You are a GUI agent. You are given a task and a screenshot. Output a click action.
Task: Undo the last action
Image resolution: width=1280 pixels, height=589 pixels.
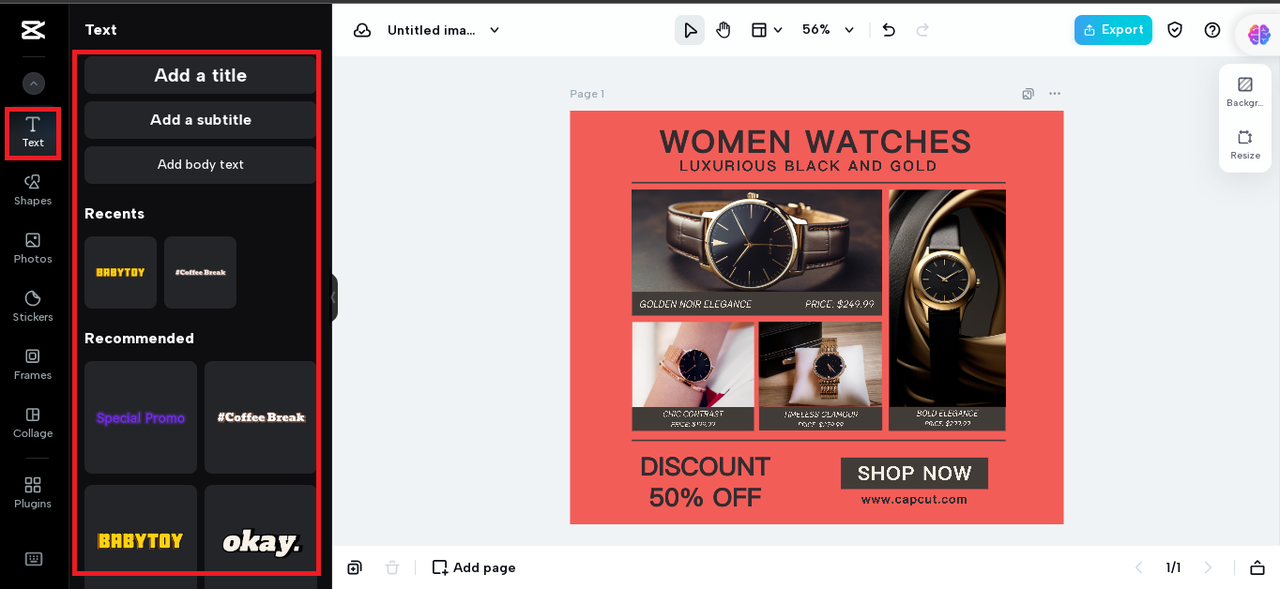pyautogui.click(x=889, y=30)
